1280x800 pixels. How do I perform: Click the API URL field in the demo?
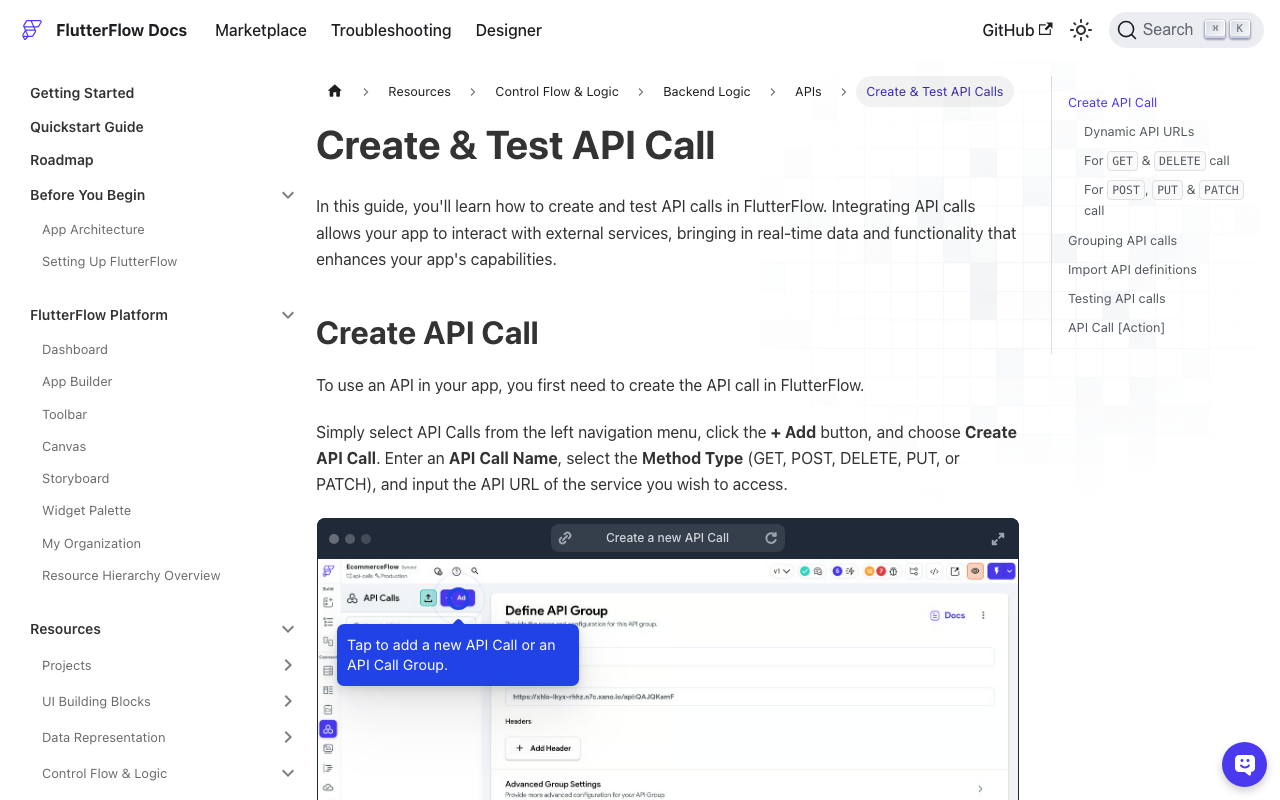(x=750, y=696)
